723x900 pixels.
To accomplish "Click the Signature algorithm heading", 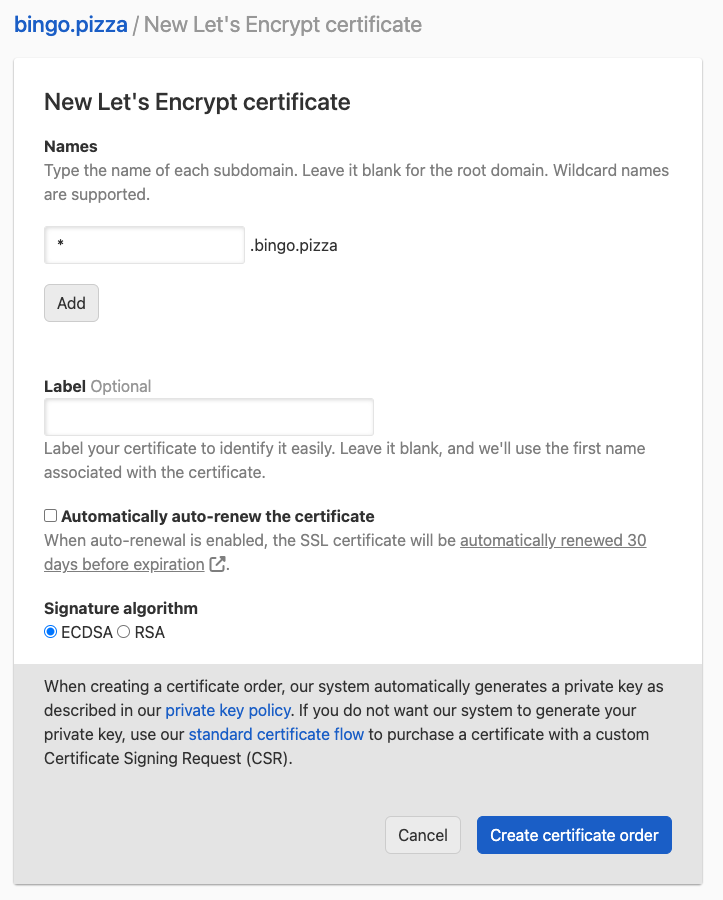I will pyautogui.click(x=120, y=608).
